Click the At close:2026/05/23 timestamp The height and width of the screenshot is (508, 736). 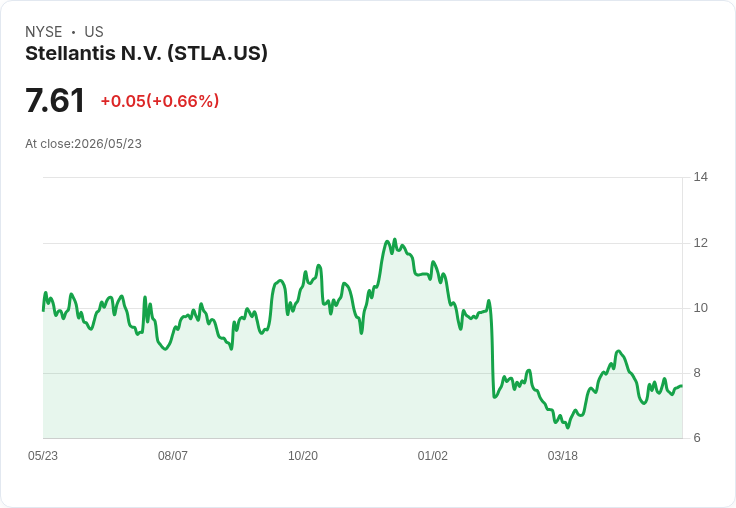click(x=84, y=144)
